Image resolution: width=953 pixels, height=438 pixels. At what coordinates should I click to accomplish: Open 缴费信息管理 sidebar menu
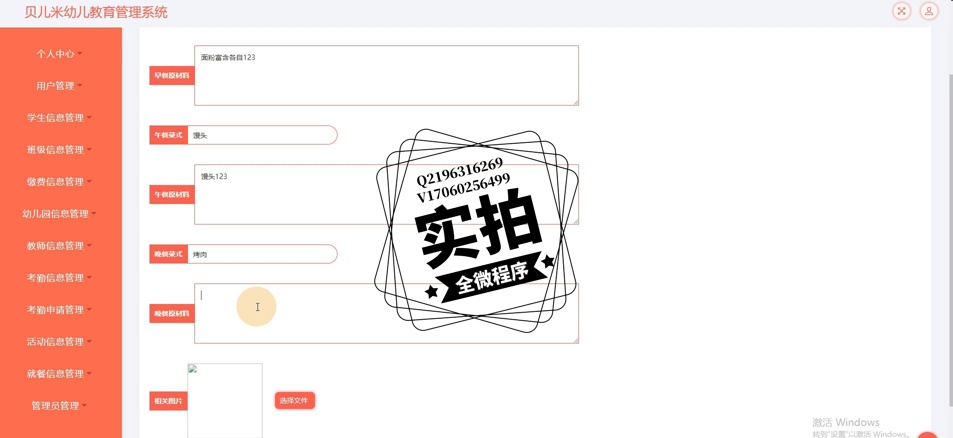coord(59,182)
